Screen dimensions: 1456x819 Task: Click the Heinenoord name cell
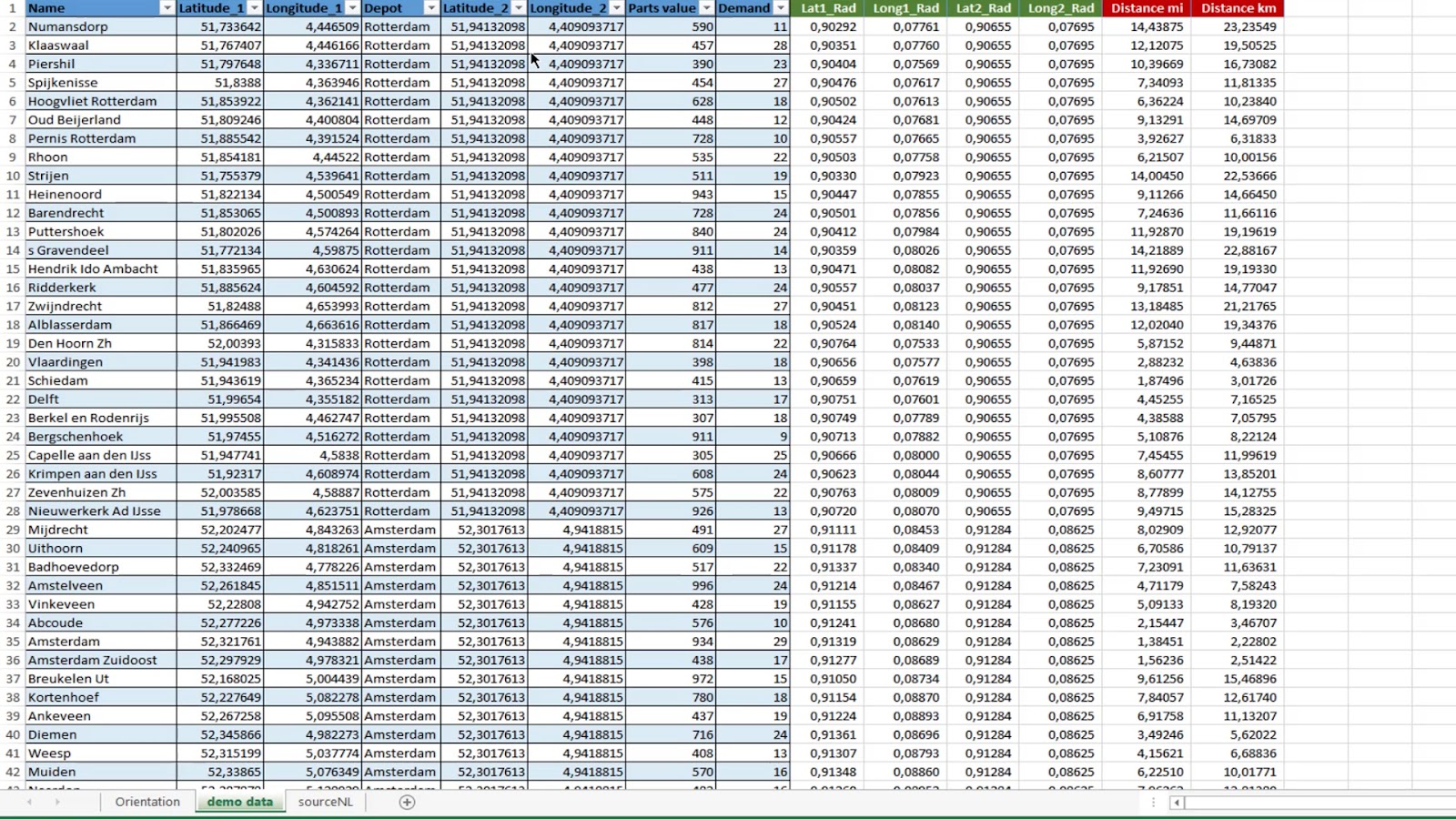pyautogui.click(x=101, y=195)
